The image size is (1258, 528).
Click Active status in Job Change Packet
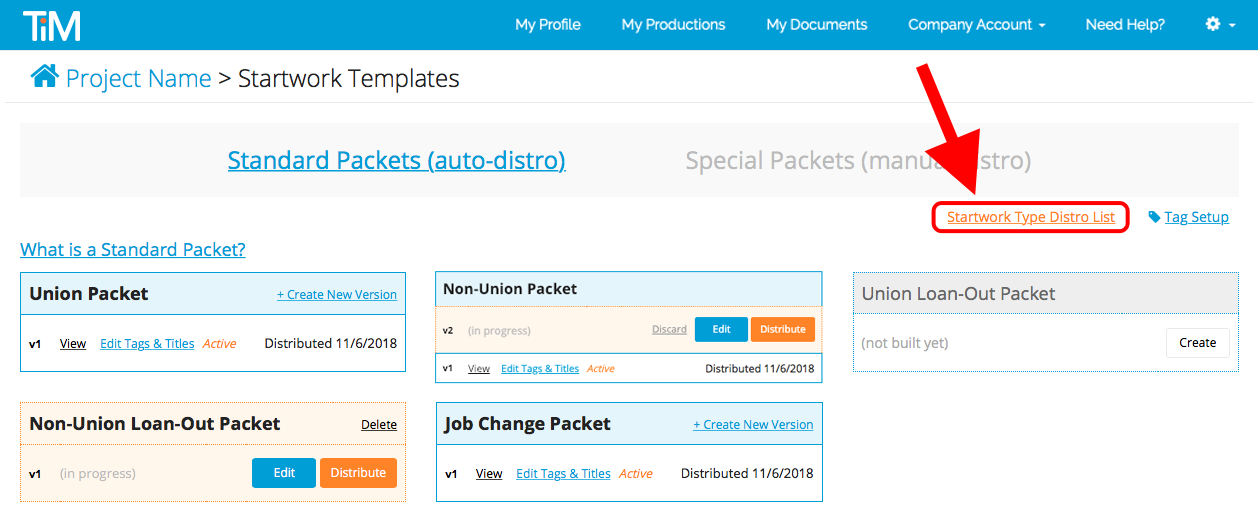coord(635,473)
